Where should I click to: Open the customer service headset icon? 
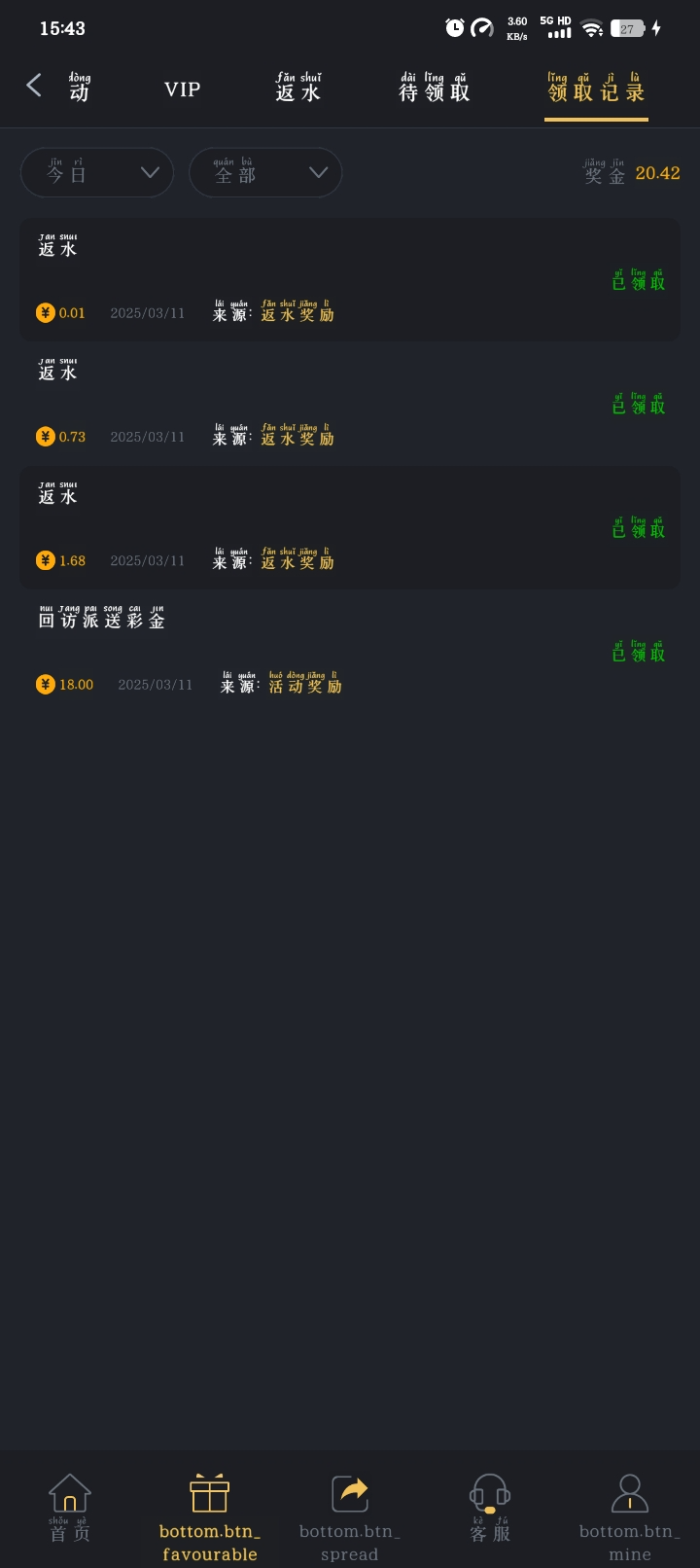click(x=490, y=1493)
